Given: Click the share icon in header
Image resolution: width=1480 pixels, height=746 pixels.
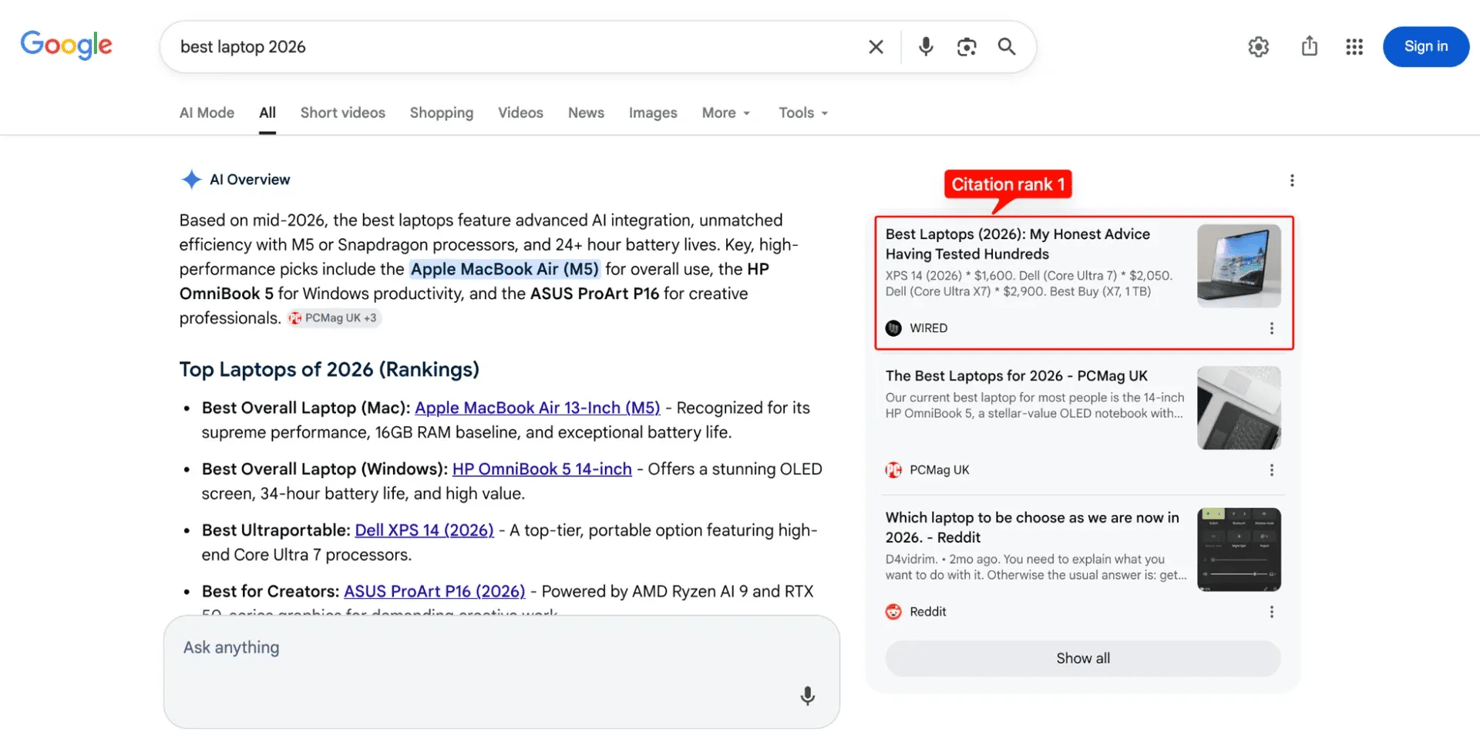Looking at the screenshot, I should point(1309,46).
